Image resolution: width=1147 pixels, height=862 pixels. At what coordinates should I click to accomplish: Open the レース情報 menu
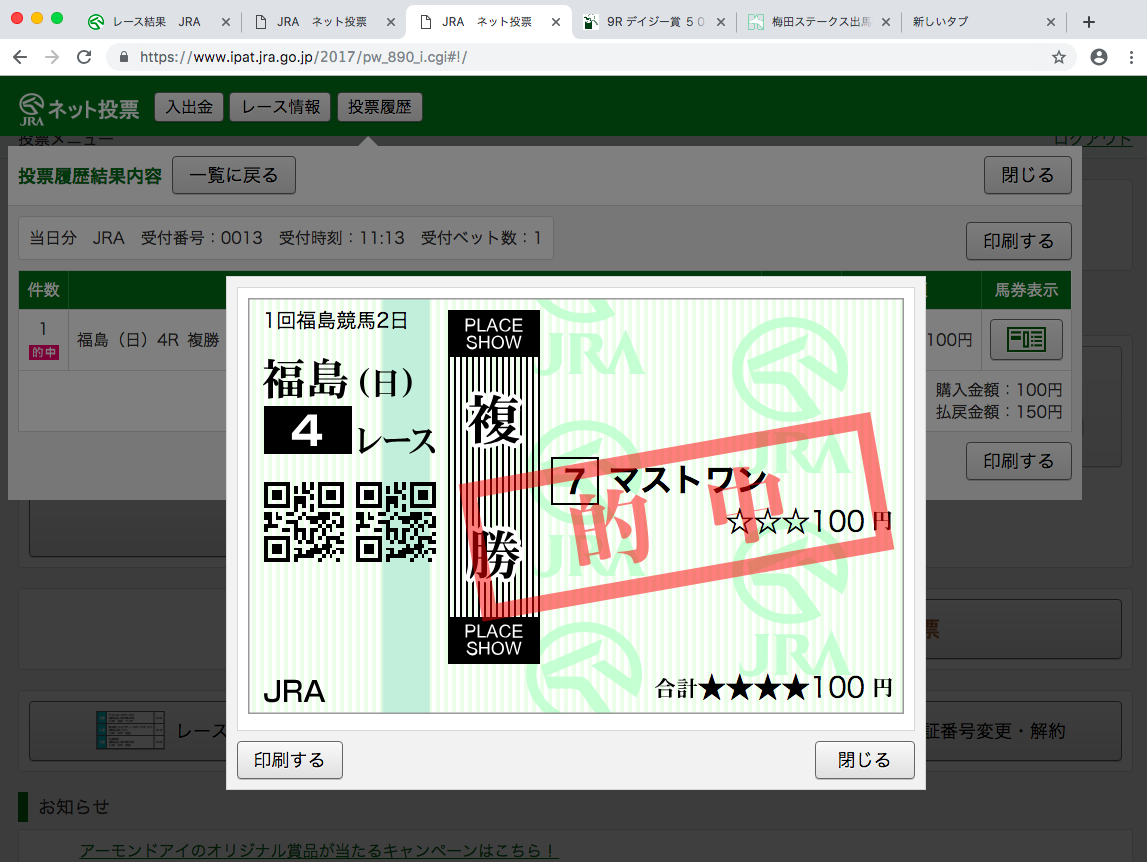(x=280, y=107)
